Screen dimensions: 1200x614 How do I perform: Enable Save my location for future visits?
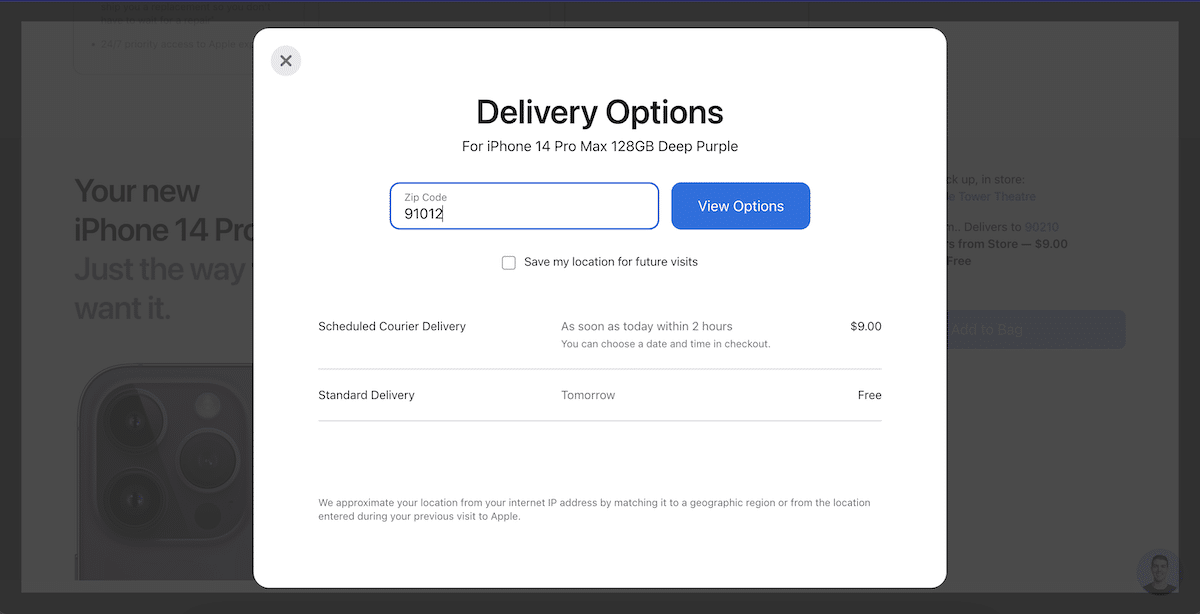tap(509, 263)
